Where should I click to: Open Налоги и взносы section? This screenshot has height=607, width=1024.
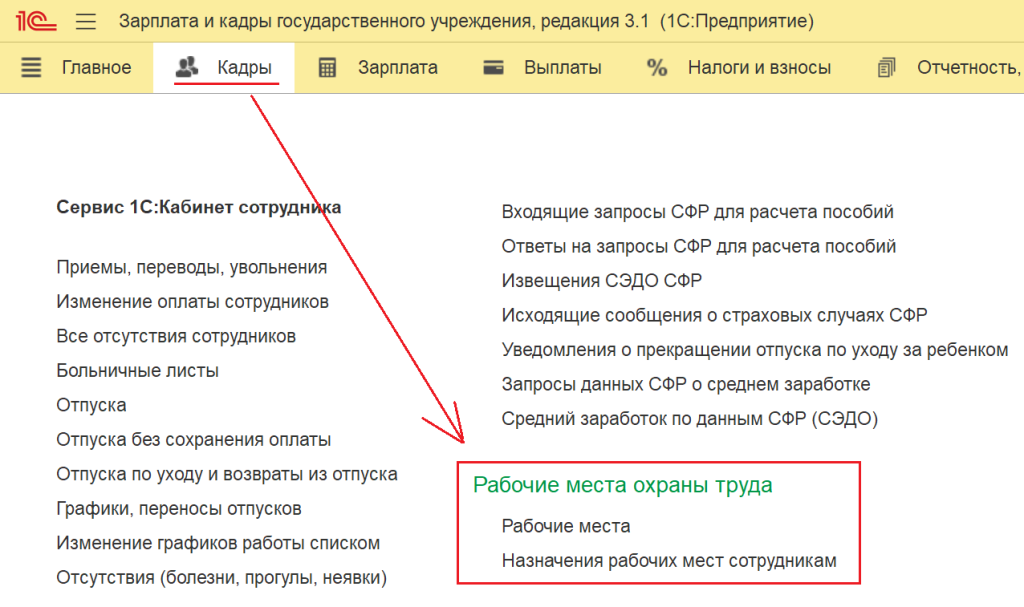[759, 67]
